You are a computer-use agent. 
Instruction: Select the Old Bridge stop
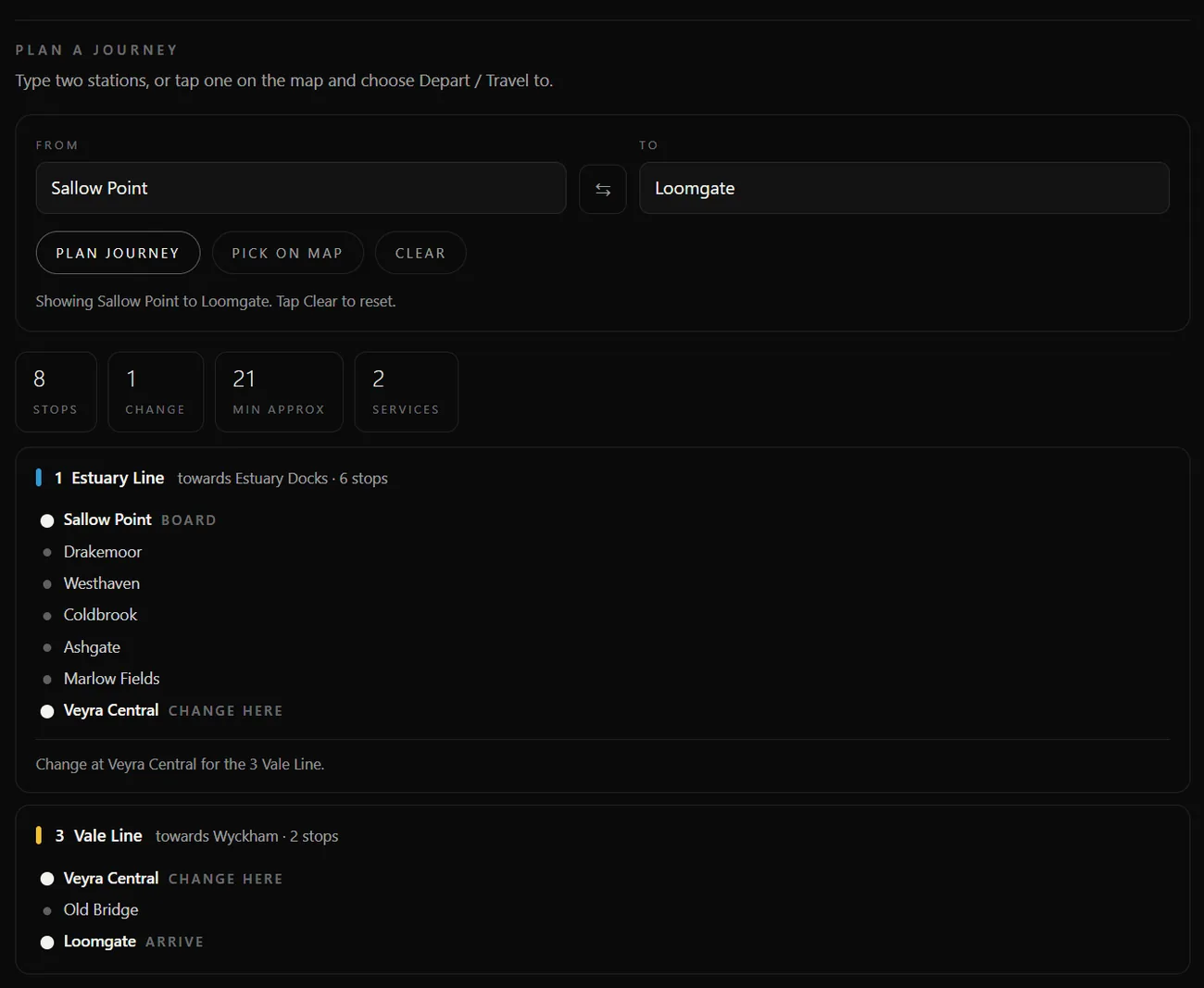101,910
